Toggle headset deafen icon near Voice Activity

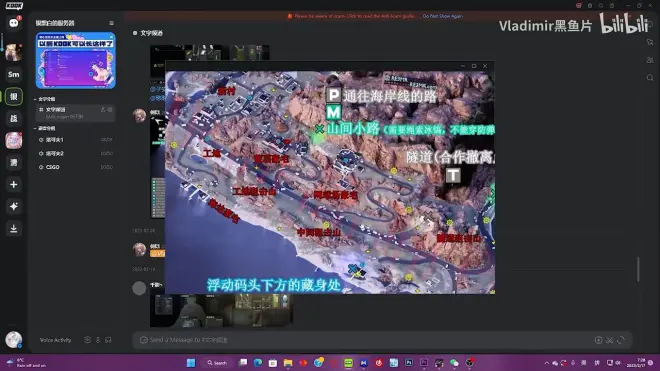108,340
